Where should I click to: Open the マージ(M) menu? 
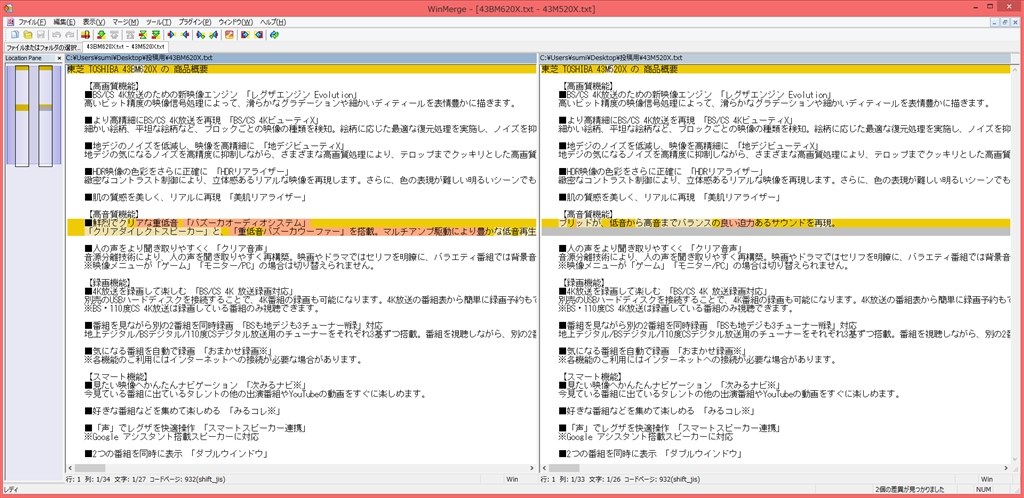tap(125, 22)
